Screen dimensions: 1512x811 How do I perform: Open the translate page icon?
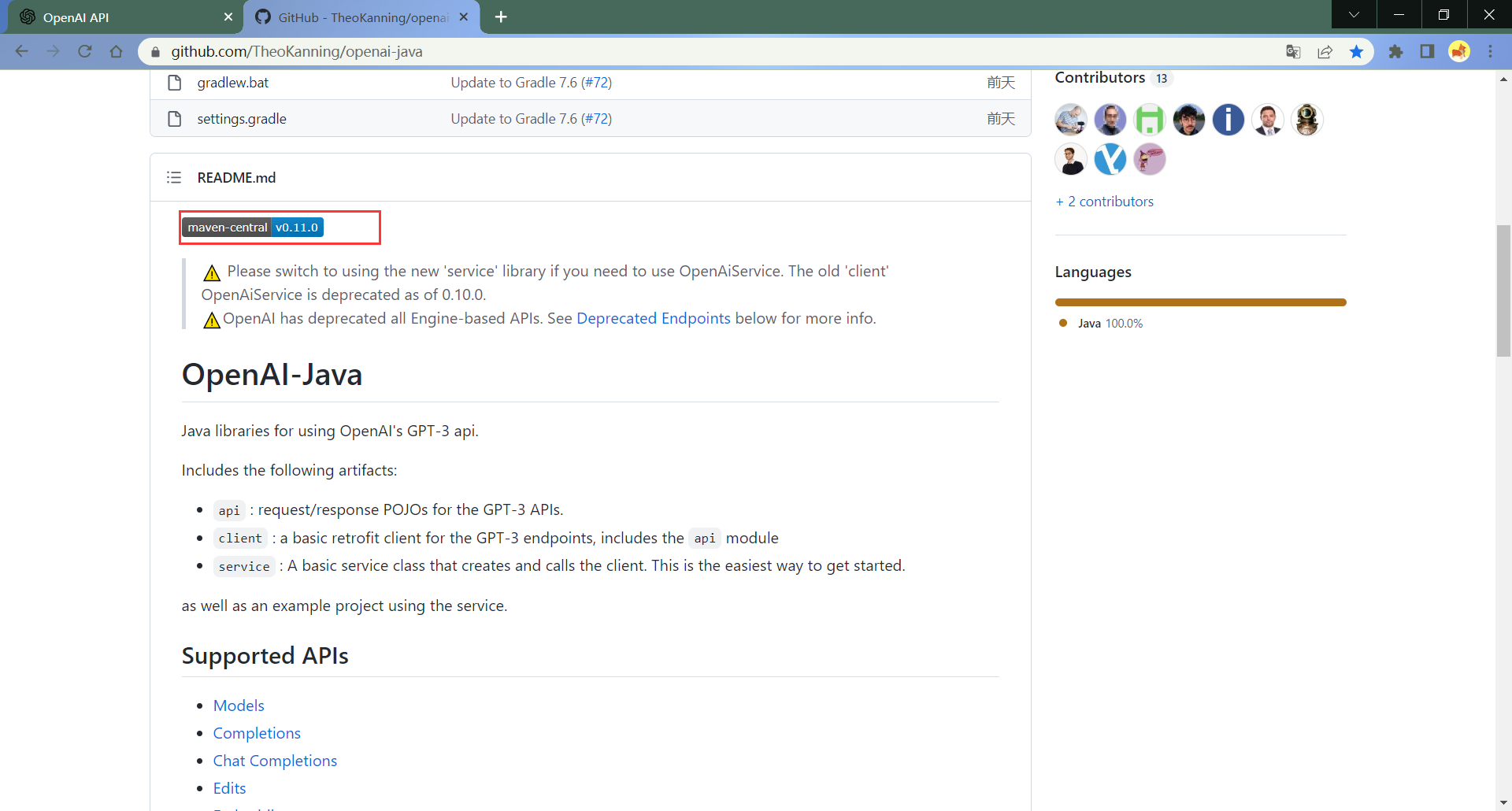[1293, 51]
